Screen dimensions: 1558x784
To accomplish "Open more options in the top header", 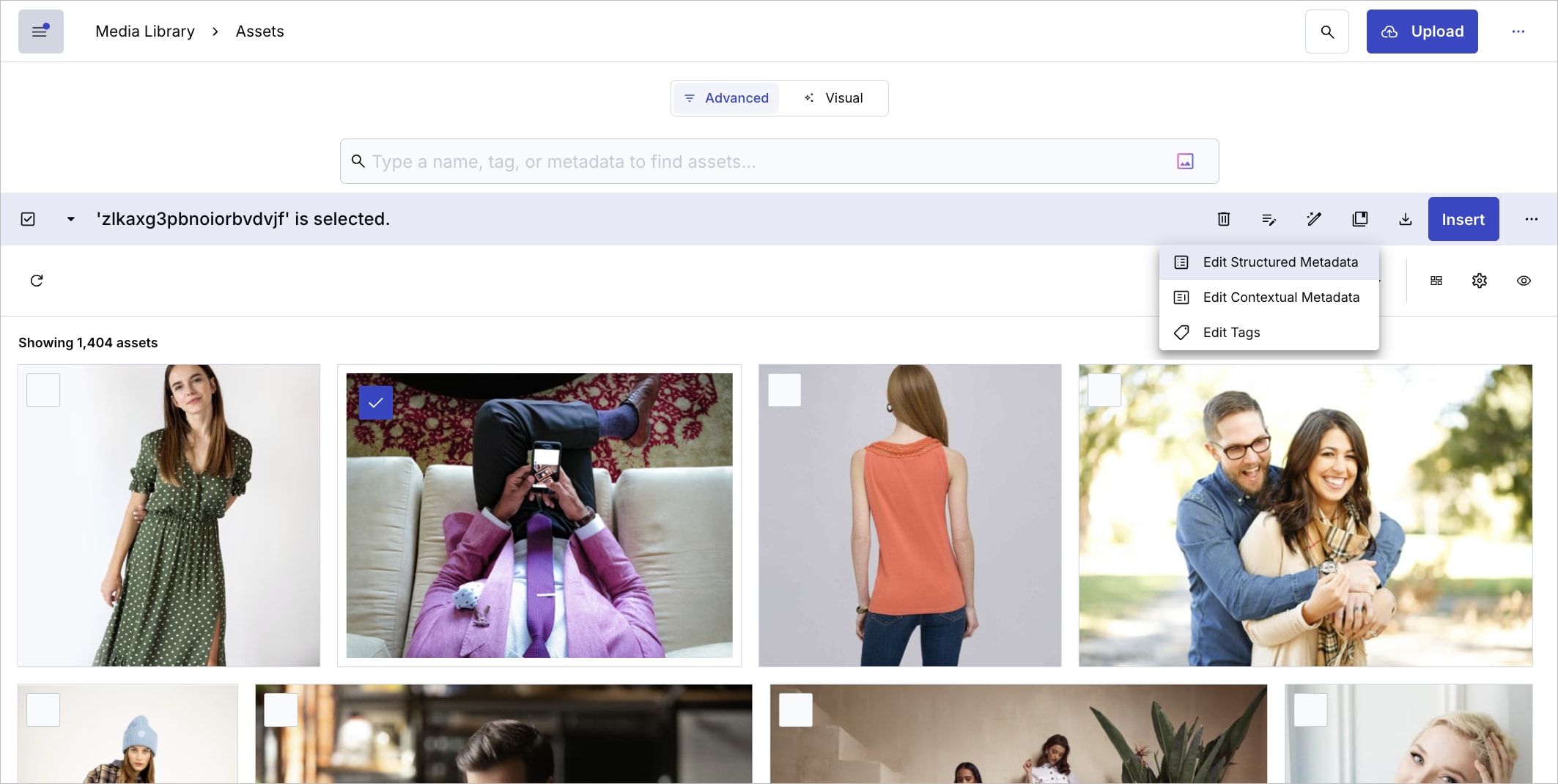I will pos(1518,32).
